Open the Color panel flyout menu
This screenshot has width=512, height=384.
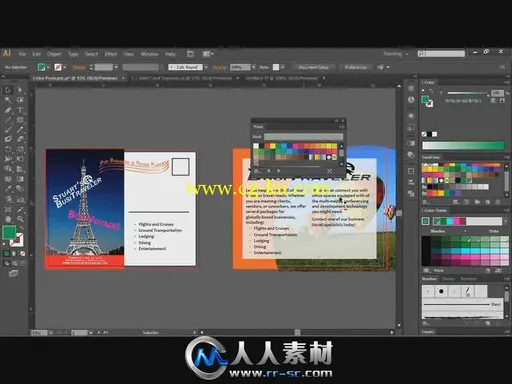(507, 82)
